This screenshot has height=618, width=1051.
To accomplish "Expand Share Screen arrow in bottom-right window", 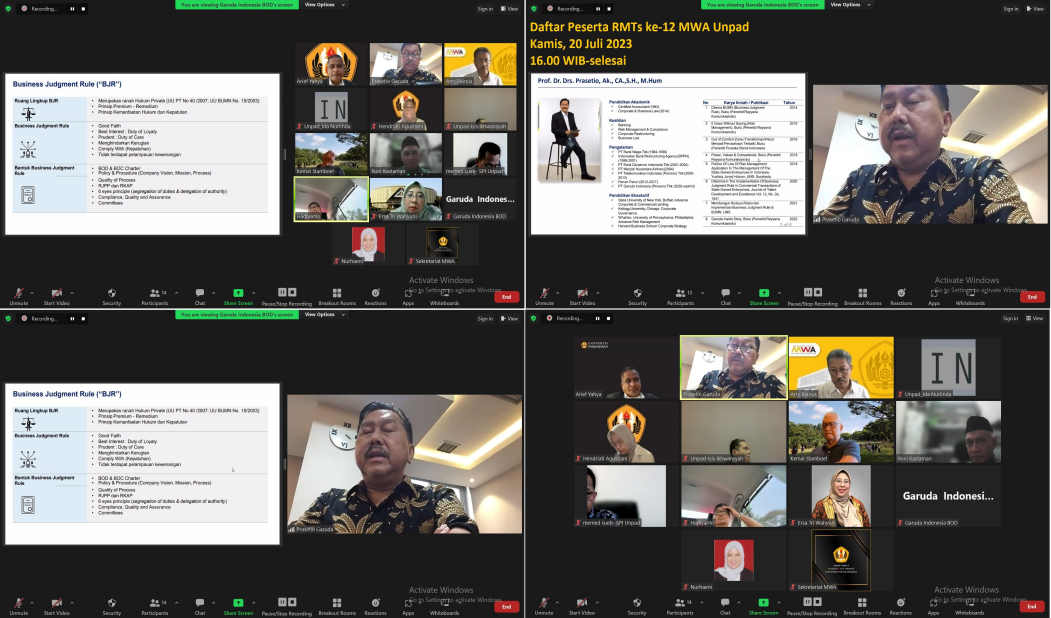I will click(778, 603).
